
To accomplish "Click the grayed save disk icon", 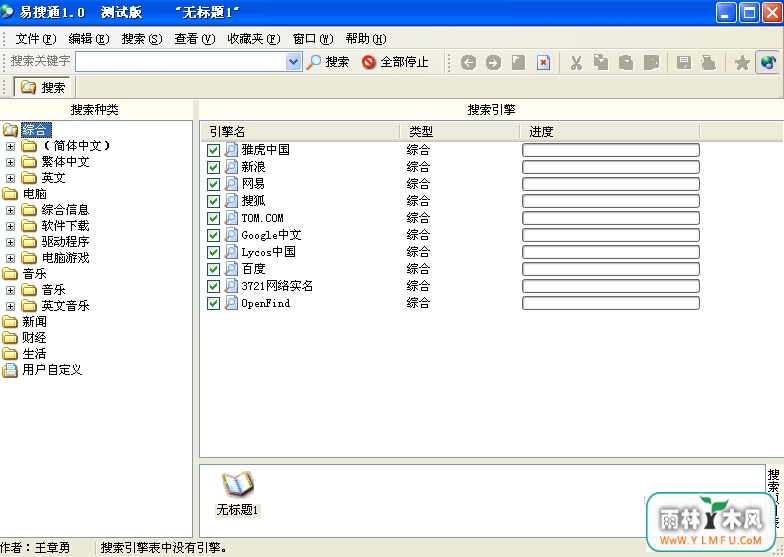I will (x=684, y=62).
